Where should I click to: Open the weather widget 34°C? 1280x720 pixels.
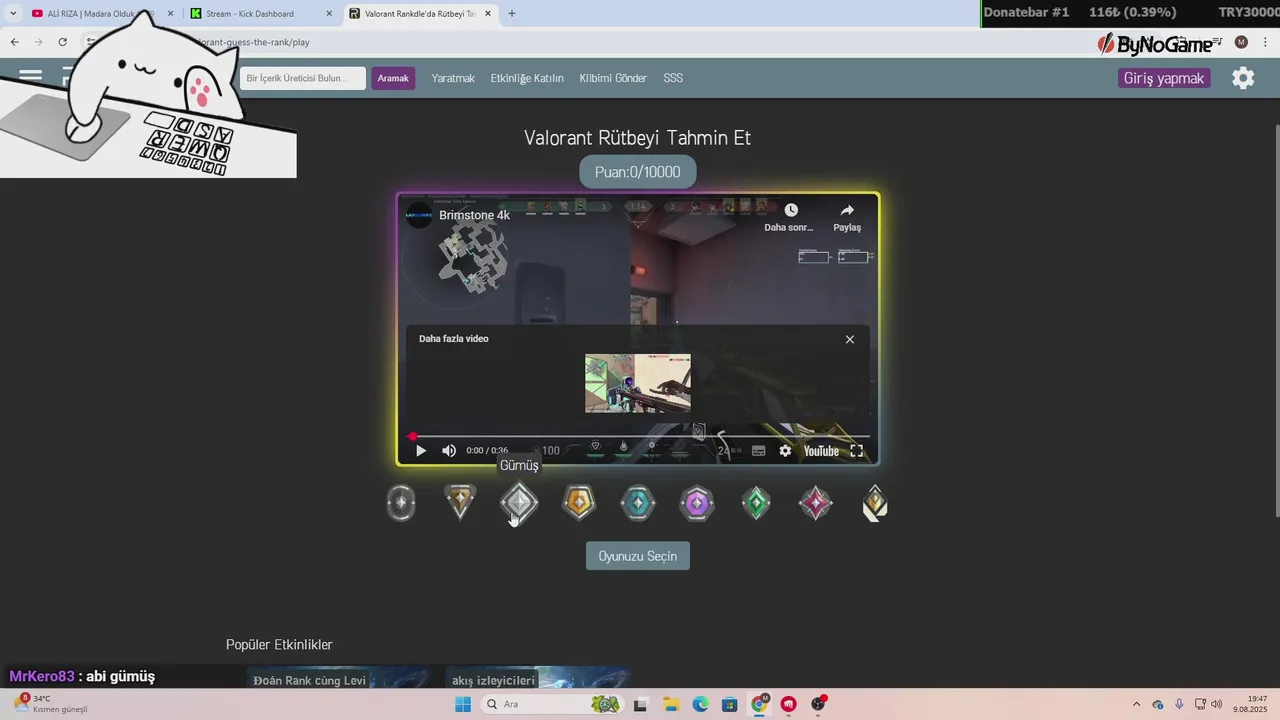coord(50,704)
